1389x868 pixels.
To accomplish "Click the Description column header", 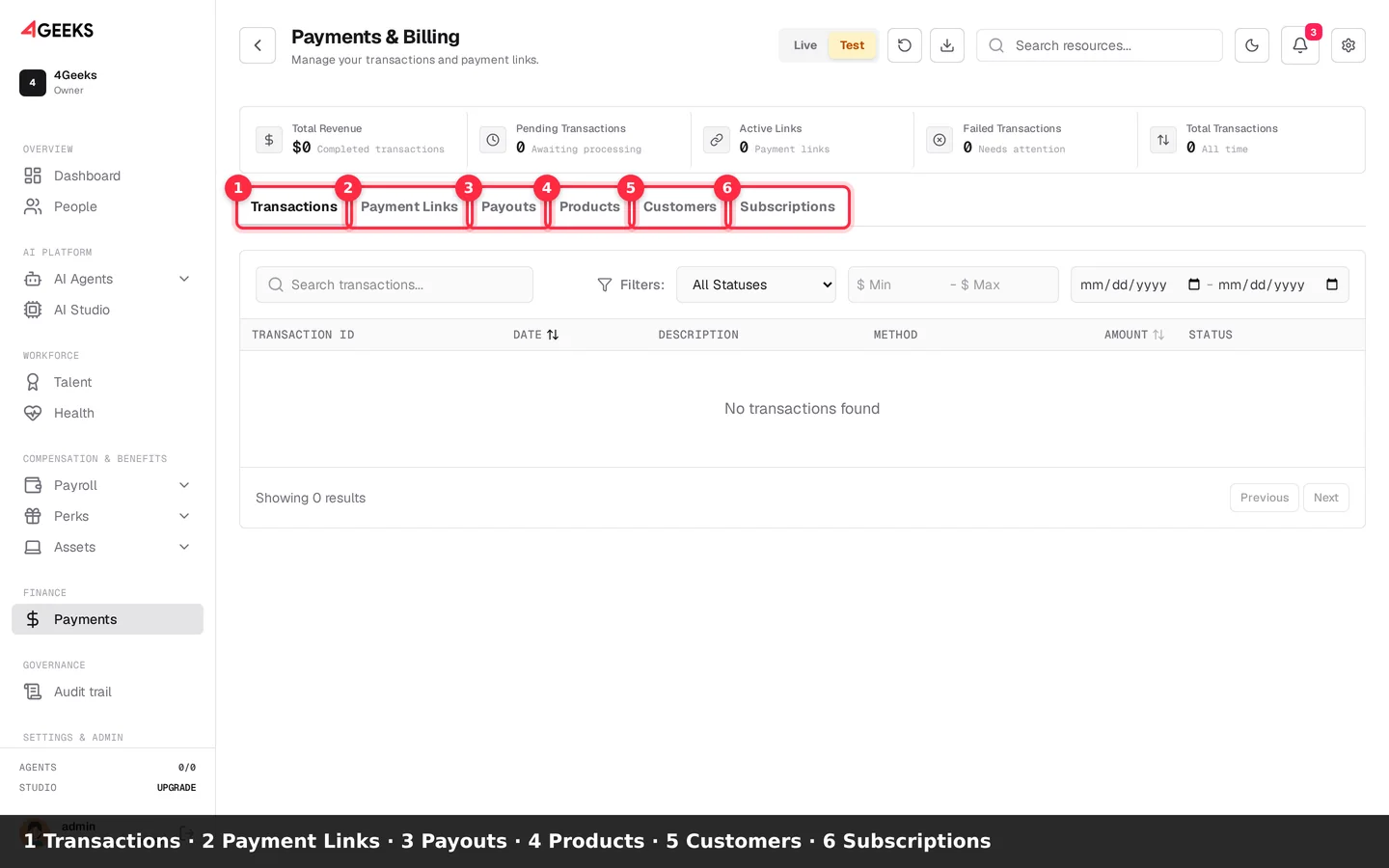I will 698,335.
